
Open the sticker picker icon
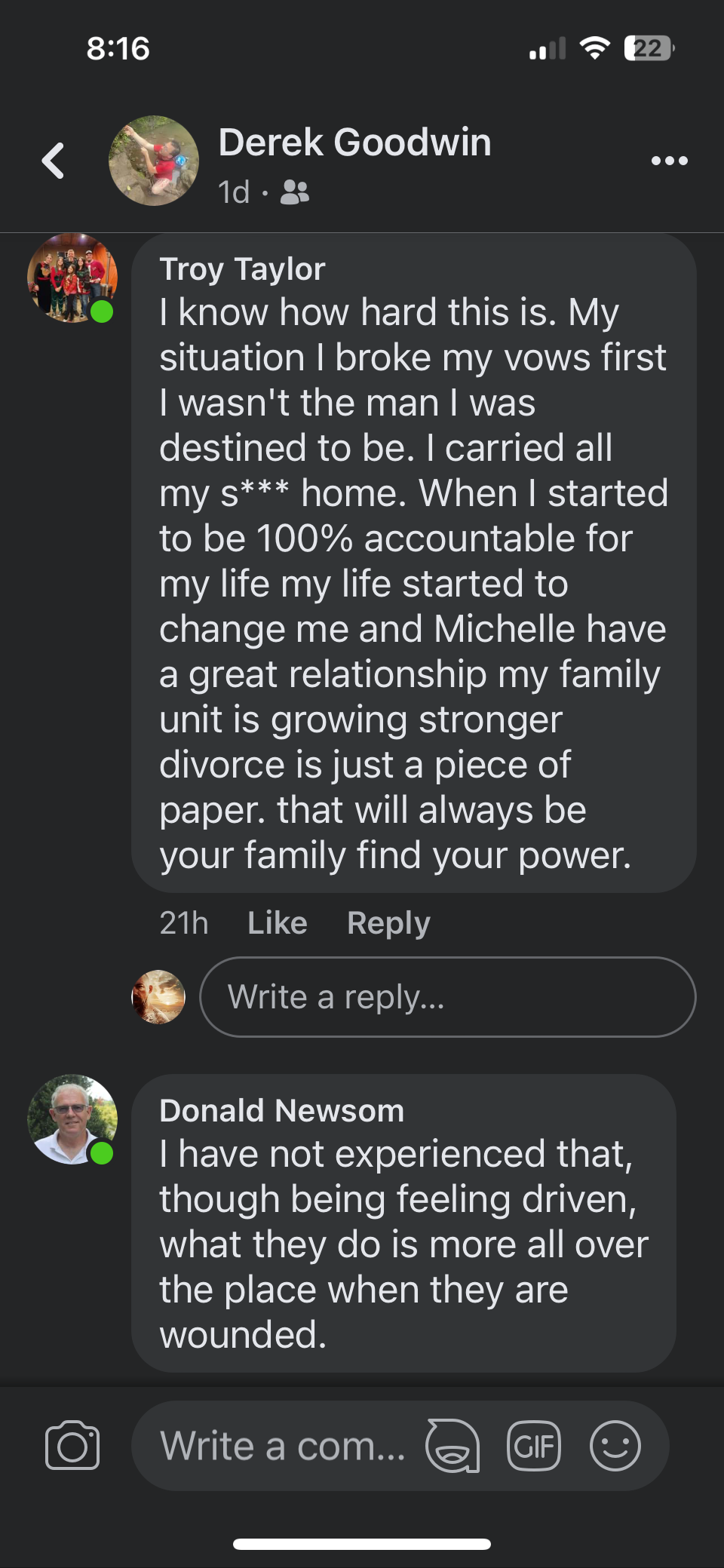pos(452,1445)
